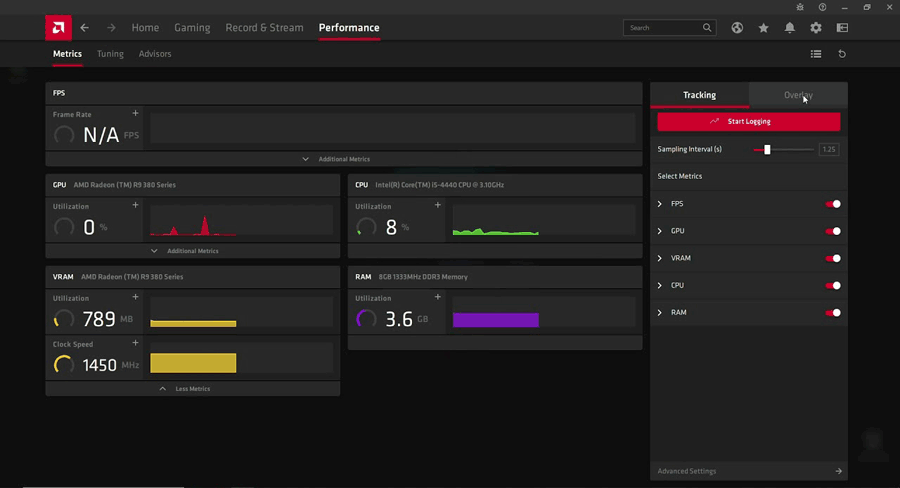Toggle RAM metric tracking switch
The height and width of the screenshot is (488, 900).
[832, 313]
